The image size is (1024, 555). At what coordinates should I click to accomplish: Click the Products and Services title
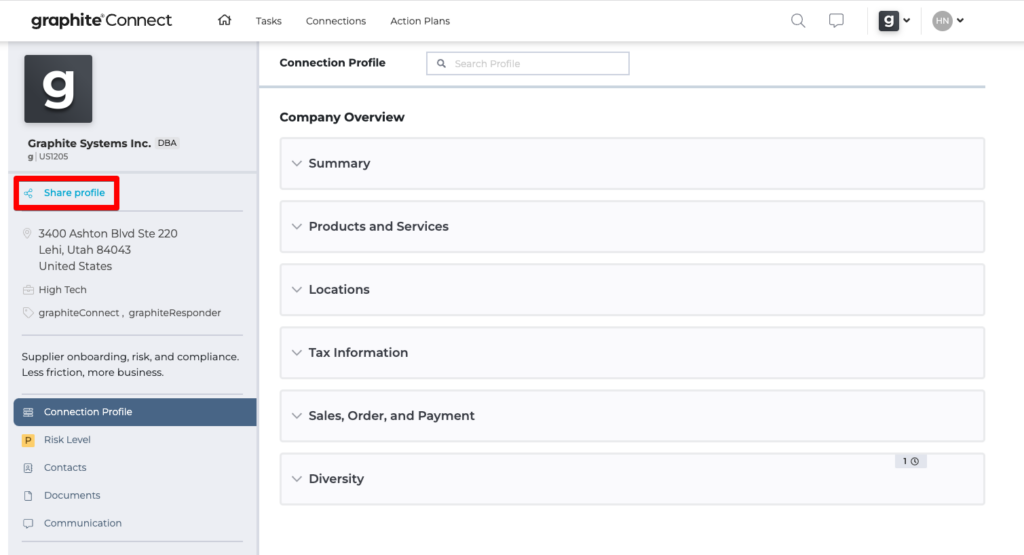pyautogui.click(x=379, y=227)
